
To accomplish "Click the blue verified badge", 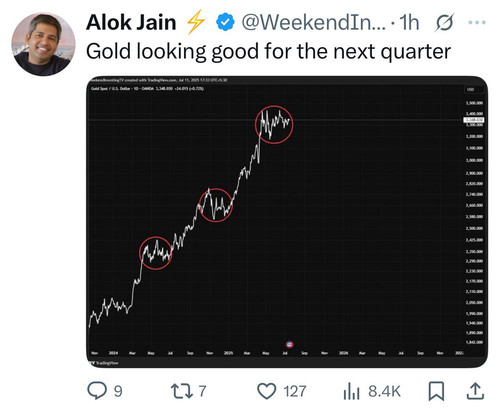I will [x=225, y=22].
